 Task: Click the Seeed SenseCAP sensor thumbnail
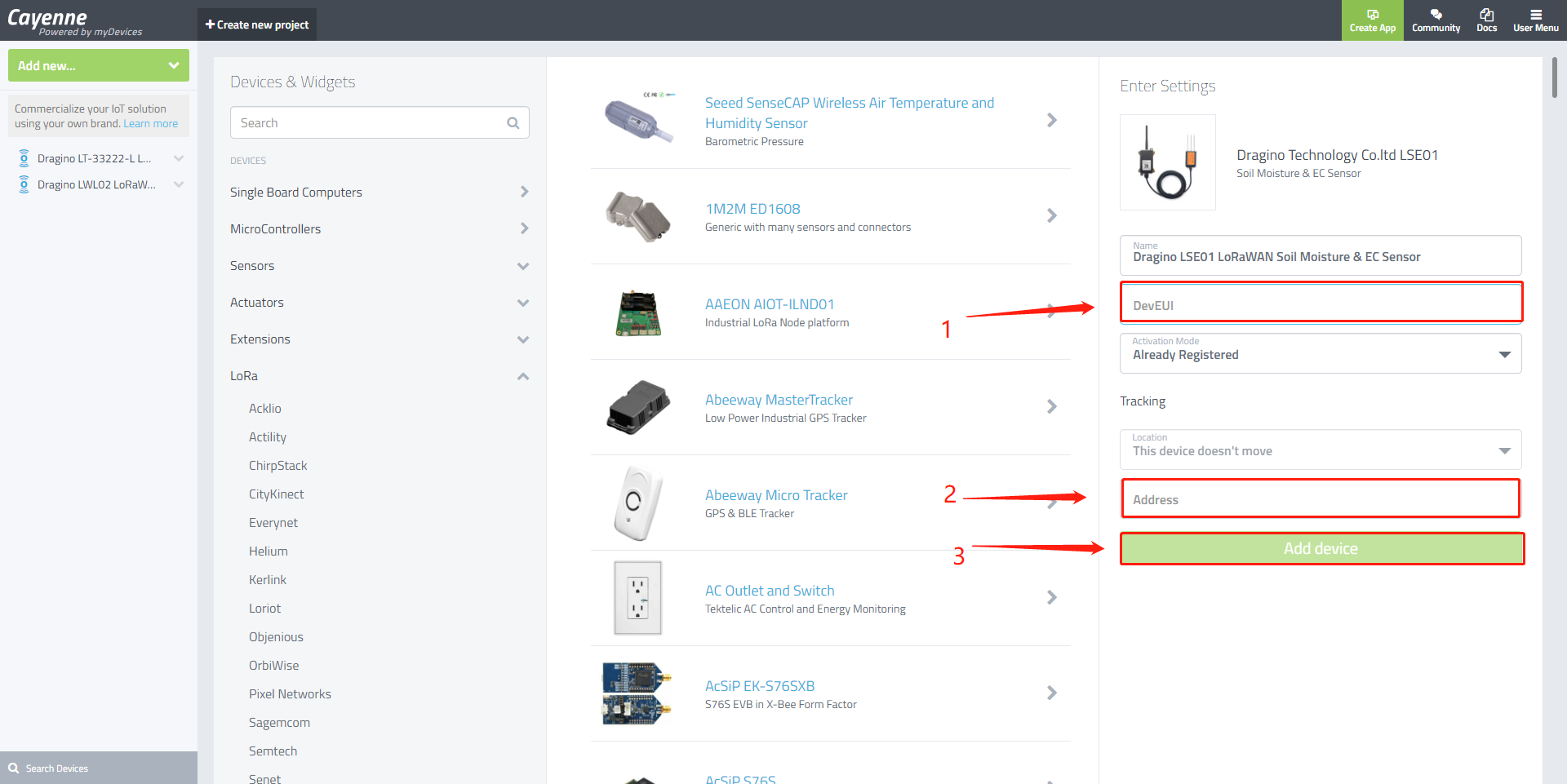[639, 119]
